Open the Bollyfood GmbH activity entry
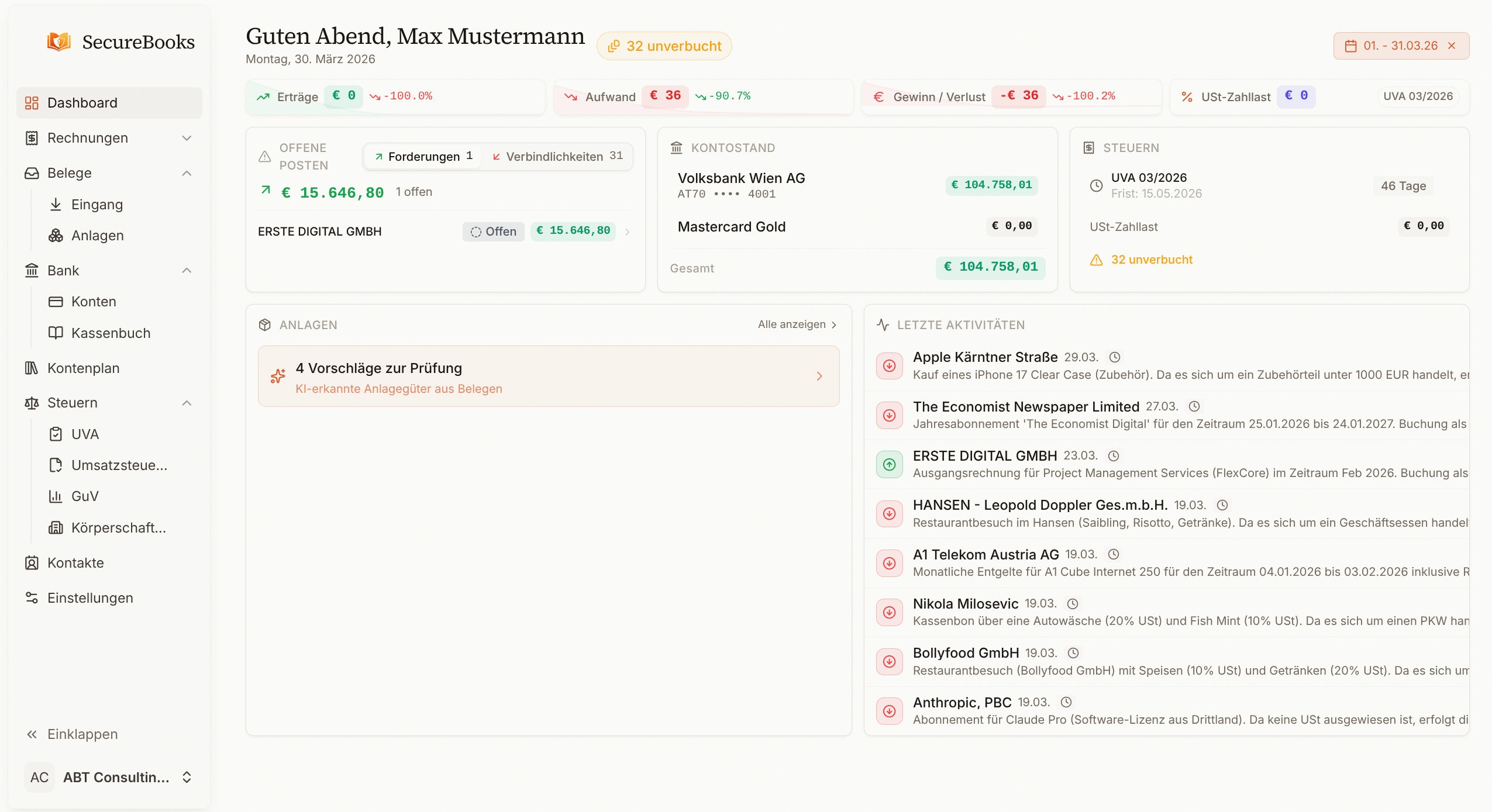Screen dimensions: 1492x812 pos(1166,662)
